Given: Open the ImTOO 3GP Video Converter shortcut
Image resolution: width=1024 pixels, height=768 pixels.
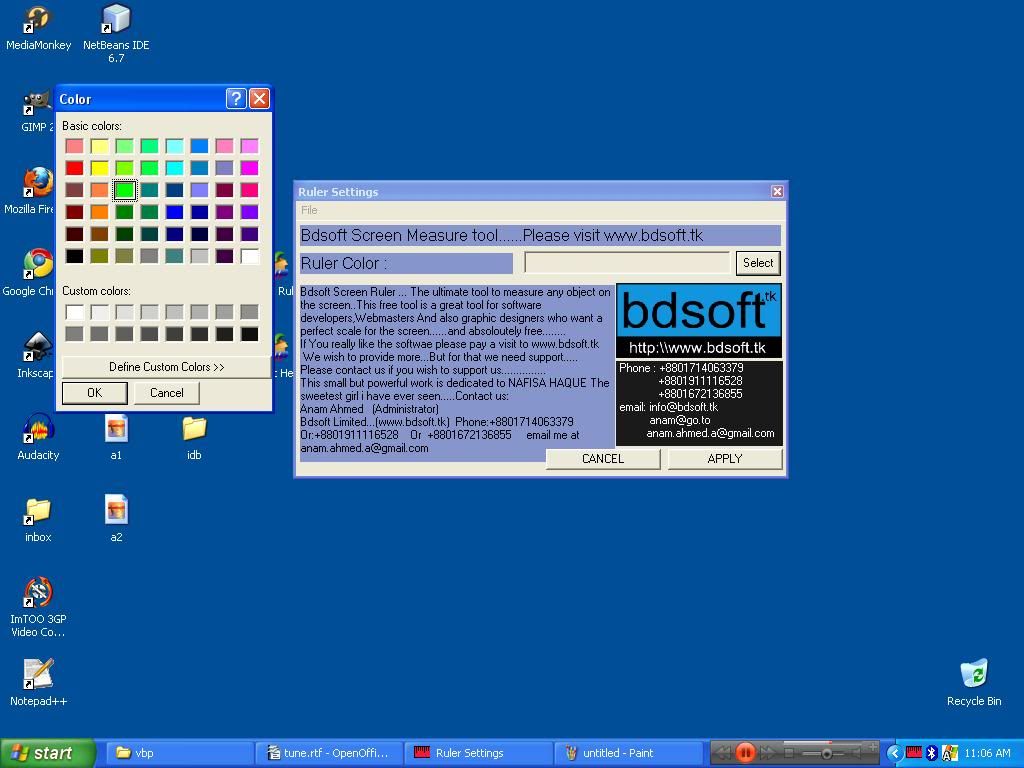Looking at the screenshot, I should tap(38, 594).
